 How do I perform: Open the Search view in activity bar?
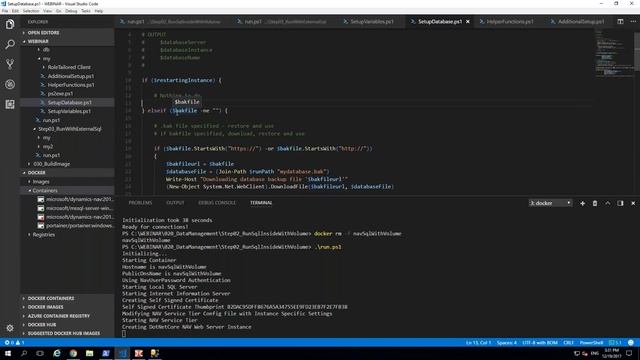coord(10,44)
